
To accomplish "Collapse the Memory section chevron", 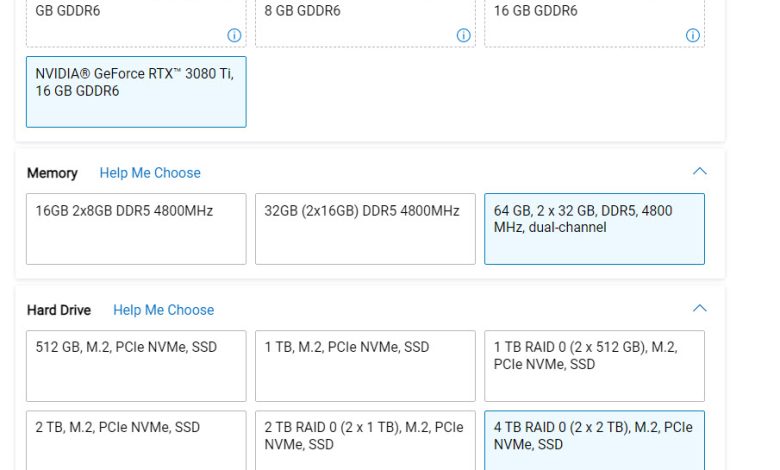I will (x=700, y=172).
